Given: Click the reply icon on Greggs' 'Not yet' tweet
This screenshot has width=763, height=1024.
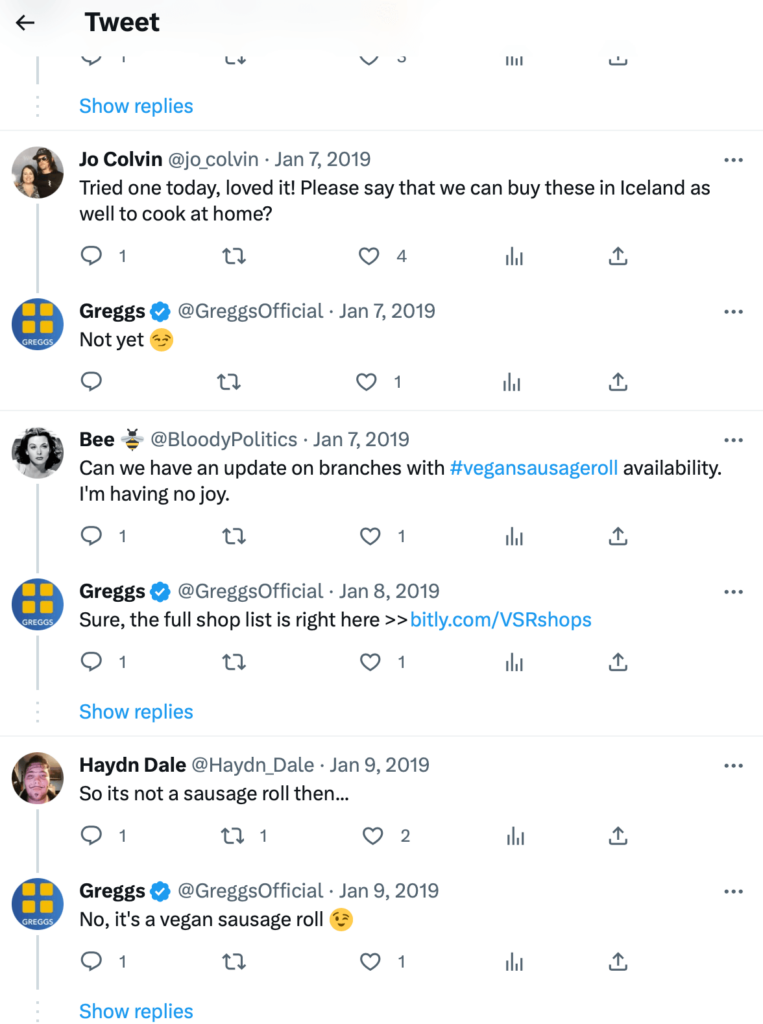Looking at the screenshot, I should click(x=91, y=382).
